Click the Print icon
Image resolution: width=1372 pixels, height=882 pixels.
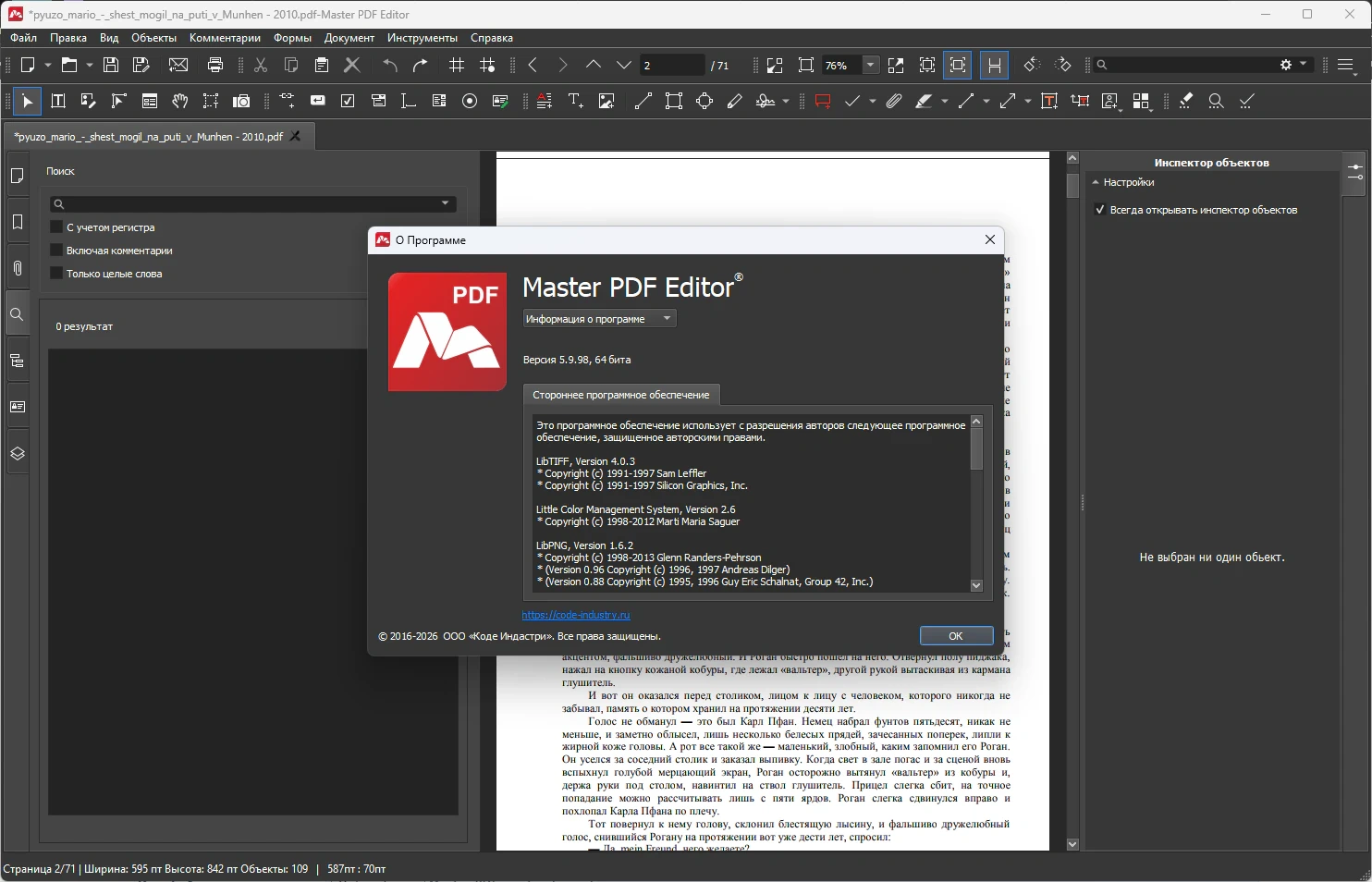215,65
